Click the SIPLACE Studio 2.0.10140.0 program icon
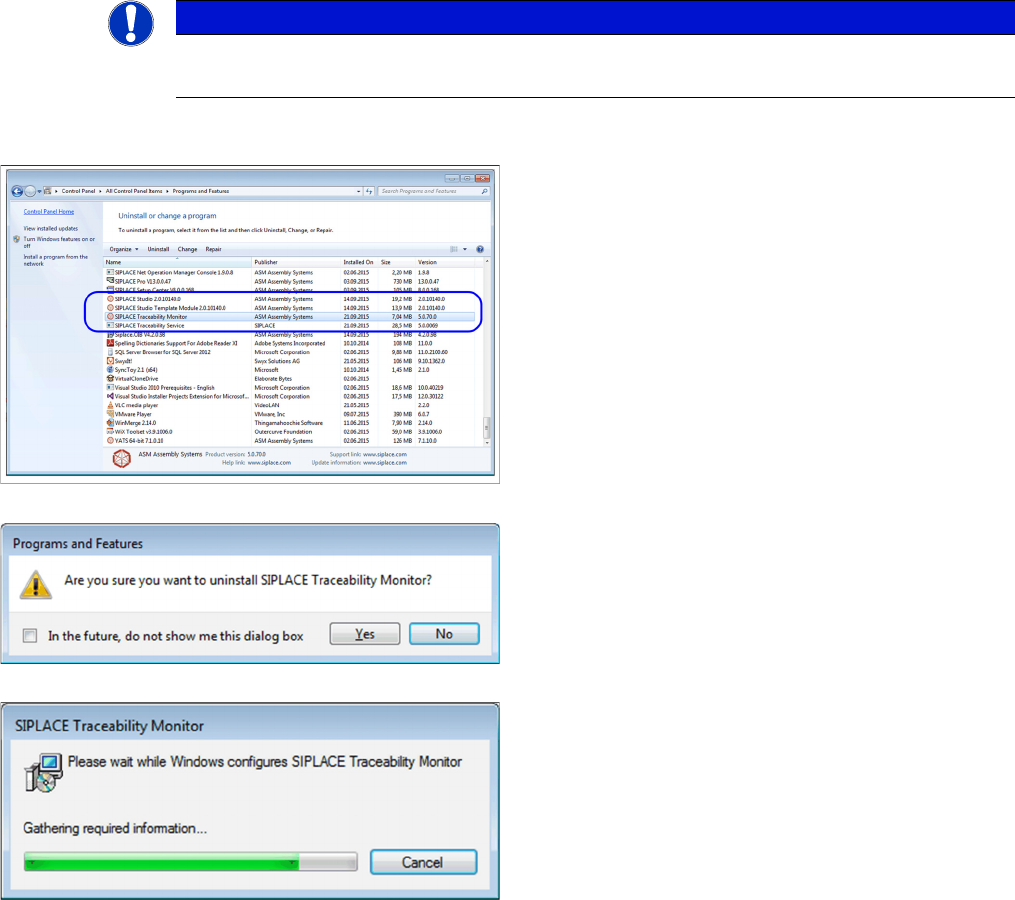The image size is (1015, 900). (x=110, y=299)
